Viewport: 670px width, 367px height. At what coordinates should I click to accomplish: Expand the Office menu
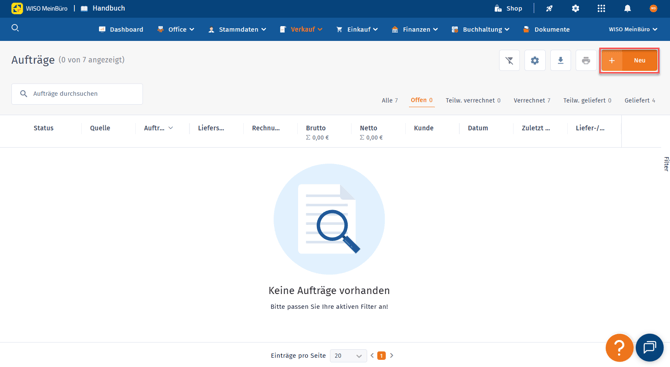(176, 29)
